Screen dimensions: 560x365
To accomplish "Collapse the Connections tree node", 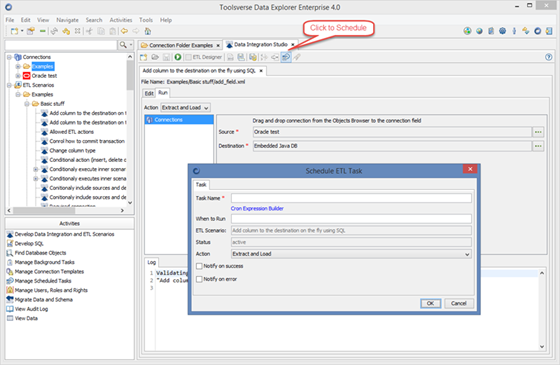I will click(x=9, y=57).
